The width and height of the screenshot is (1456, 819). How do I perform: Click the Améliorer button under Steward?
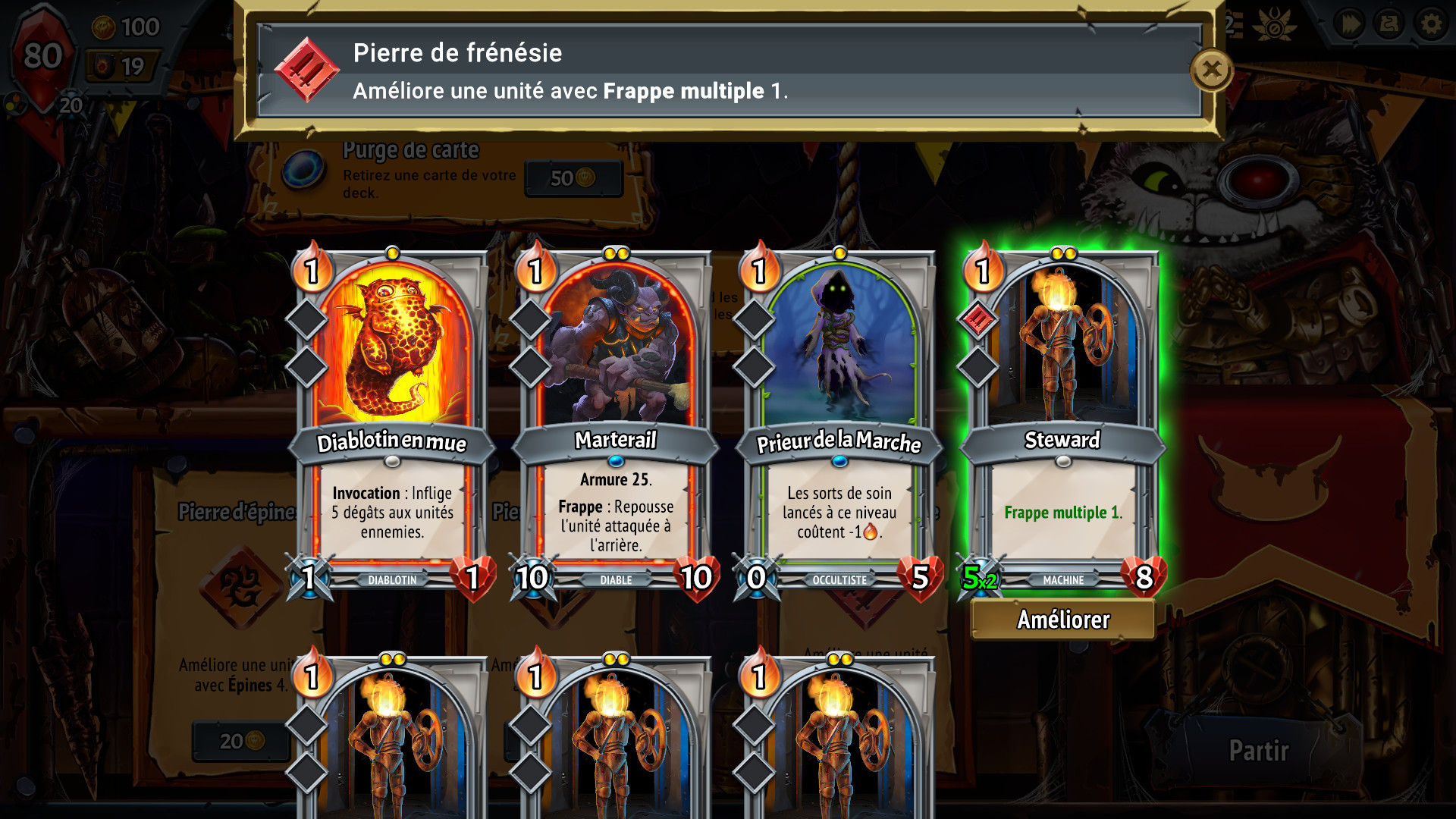click(1063, 620)
